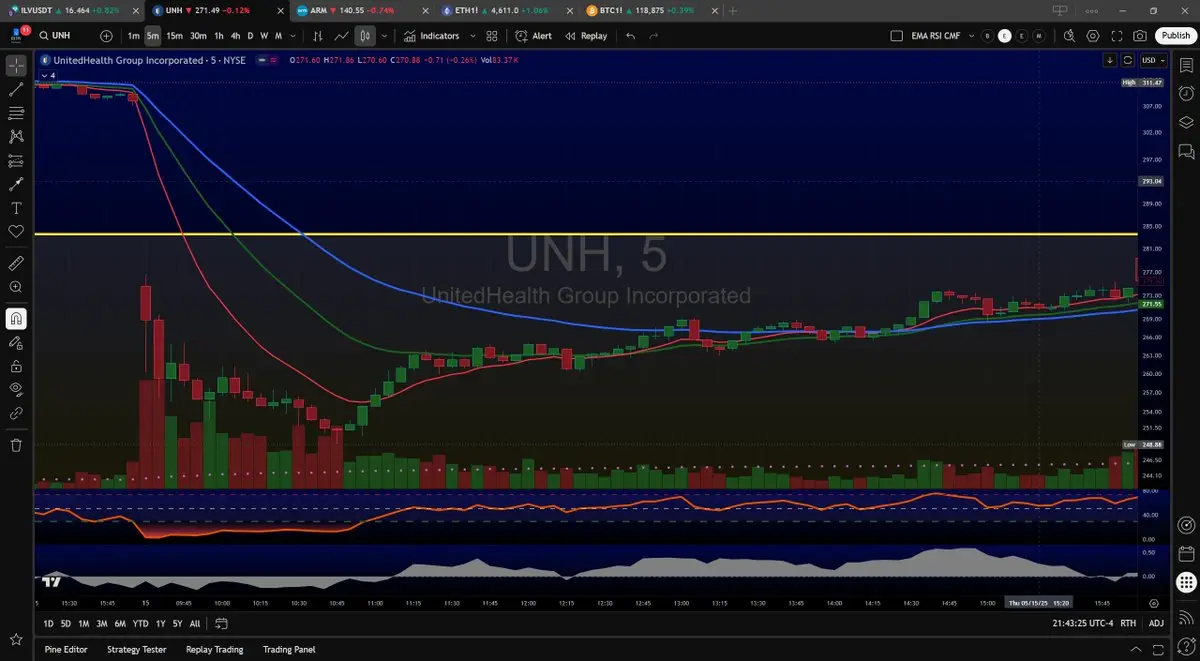Screen dimensions: 1200x661
Task: Open the USD currency dropdown
Action: [x=1155, y=60]
